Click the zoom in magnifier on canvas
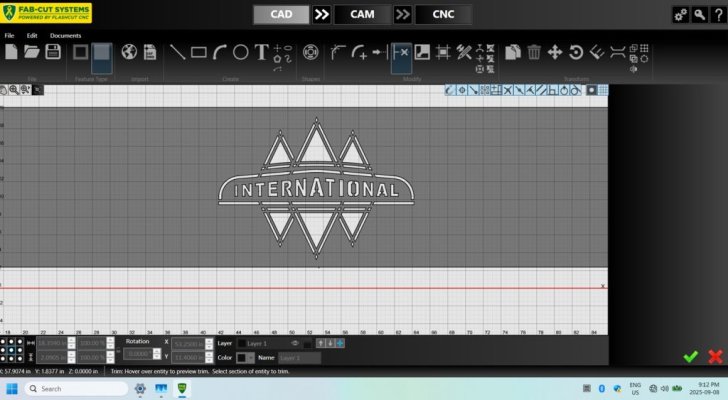The height and width of the screenshot is (400, 728). click(x=14, y=90)
